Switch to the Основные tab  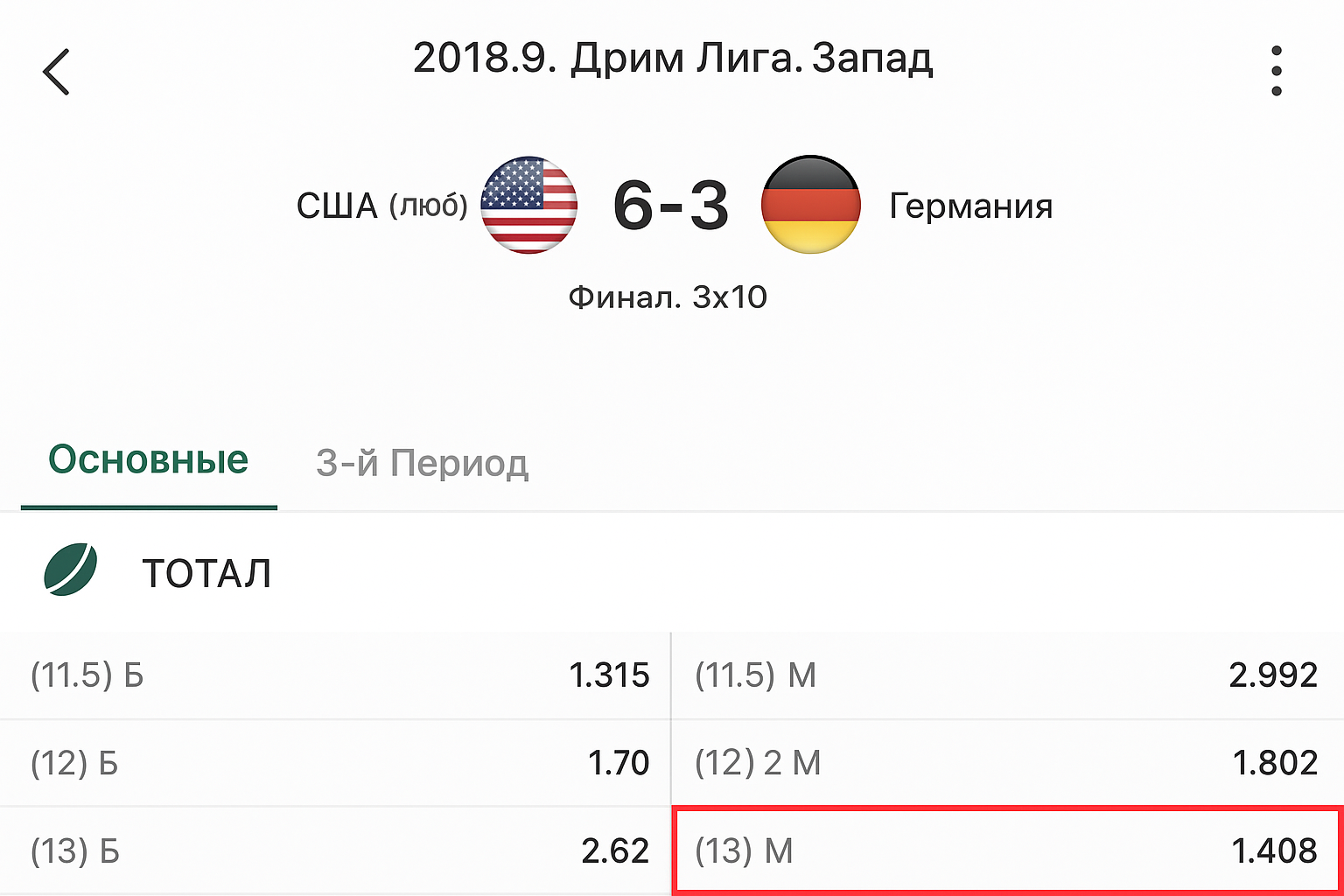(149, 461)
